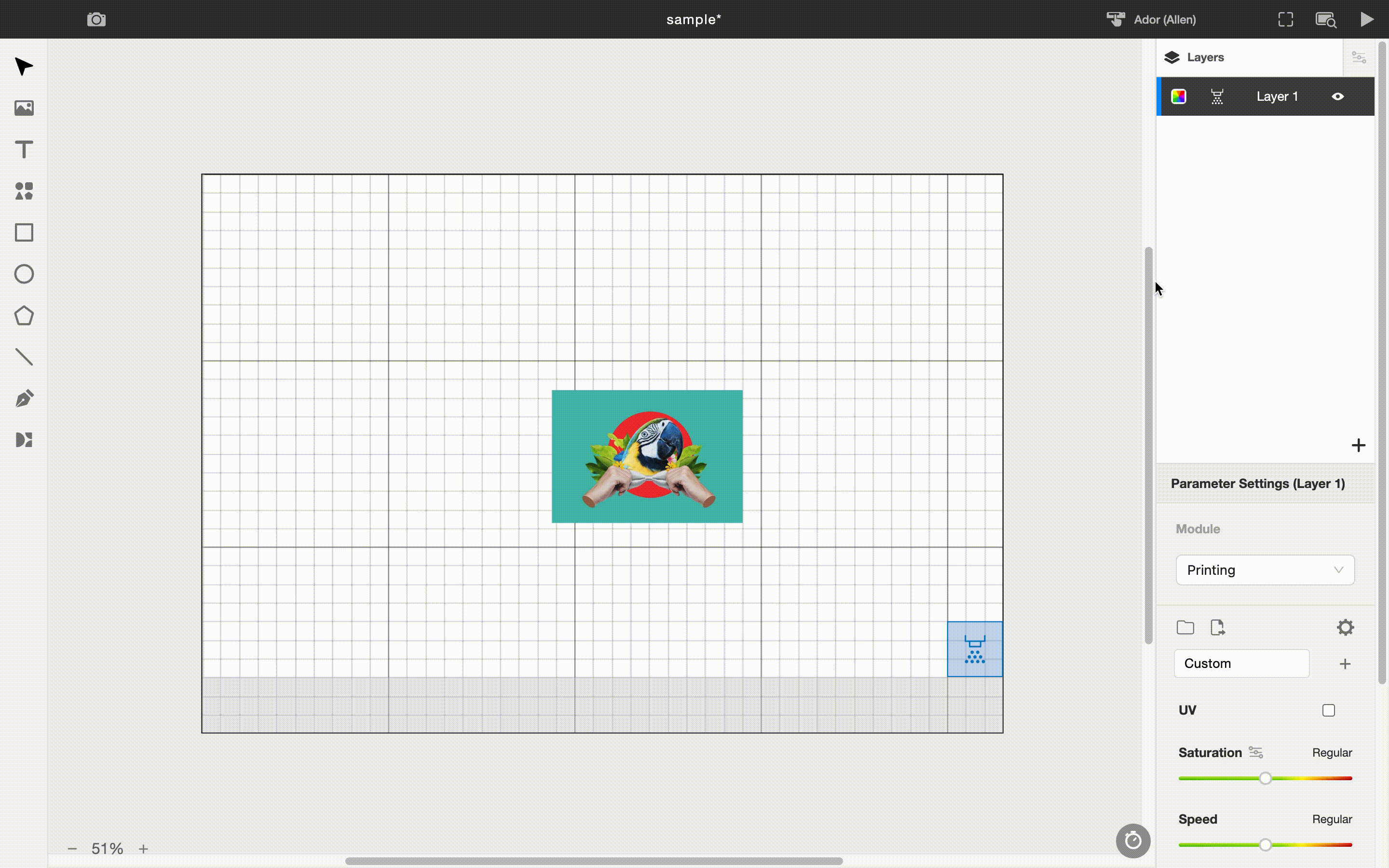
Task: Open the Custom preset dropdown
Action: coord(1241,664)
